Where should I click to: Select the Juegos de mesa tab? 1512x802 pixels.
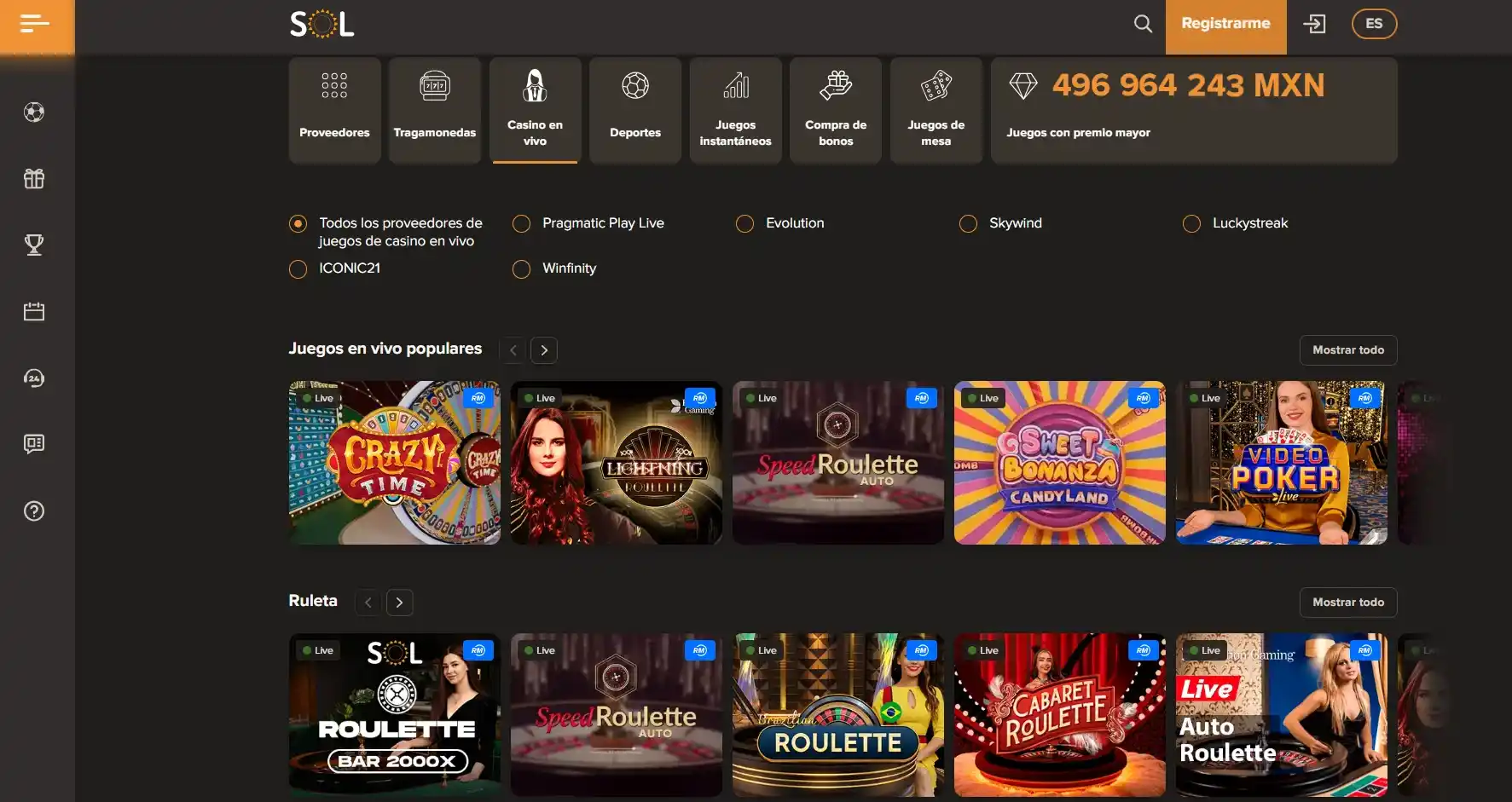click(x=936, y=110)
